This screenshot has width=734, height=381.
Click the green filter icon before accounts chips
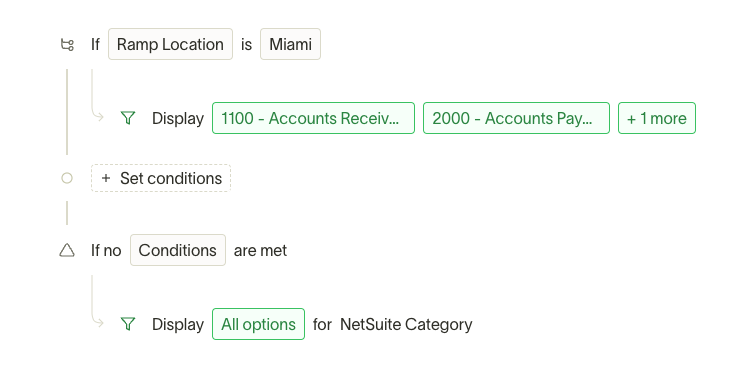point(128,118)
